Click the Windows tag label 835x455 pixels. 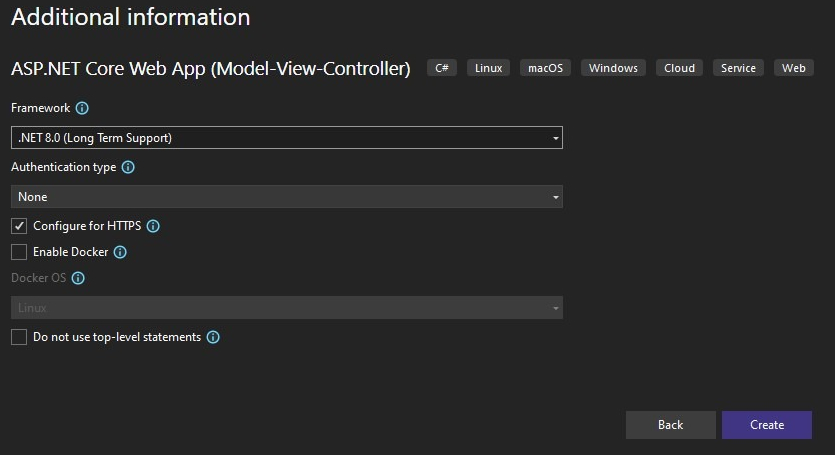click(613, 68)
